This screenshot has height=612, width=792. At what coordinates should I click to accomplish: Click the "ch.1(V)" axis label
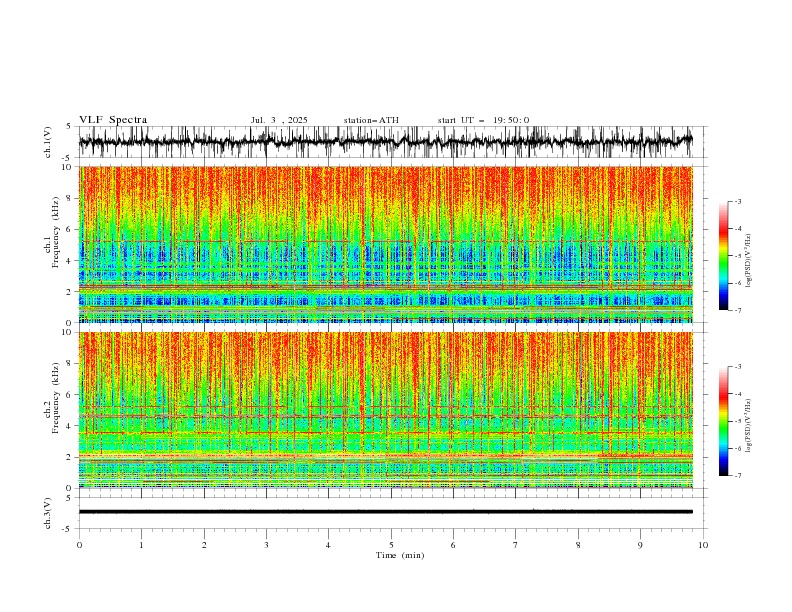(48, 142)
